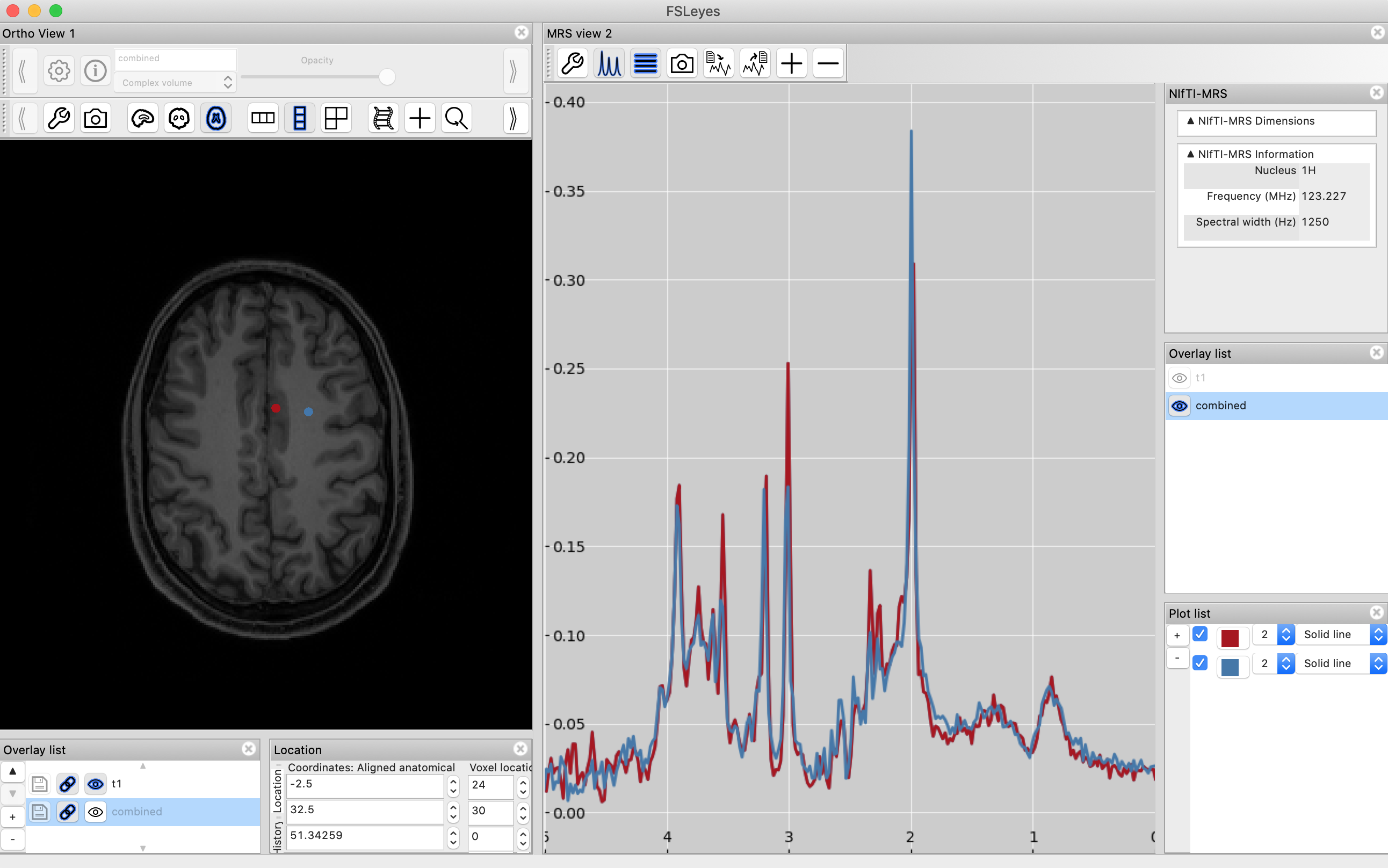The image size is (1388, 868).
Task: Move overlay up with up-arrow button
Action: [x=13, y=771]
